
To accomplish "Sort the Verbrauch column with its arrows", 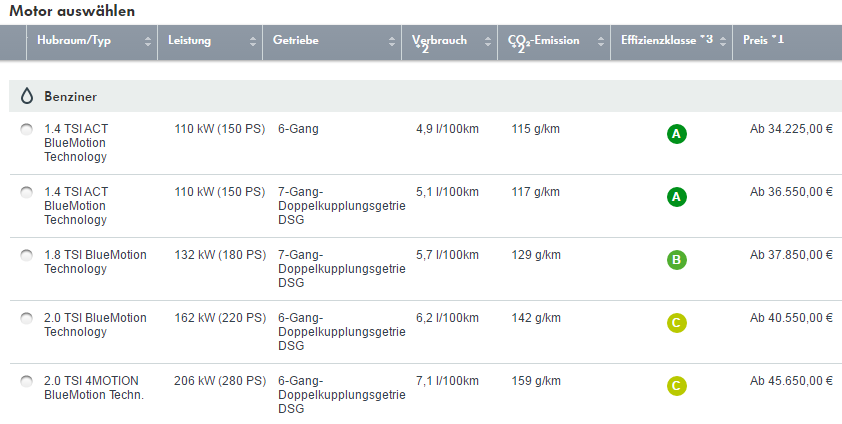I will [488, 41].
